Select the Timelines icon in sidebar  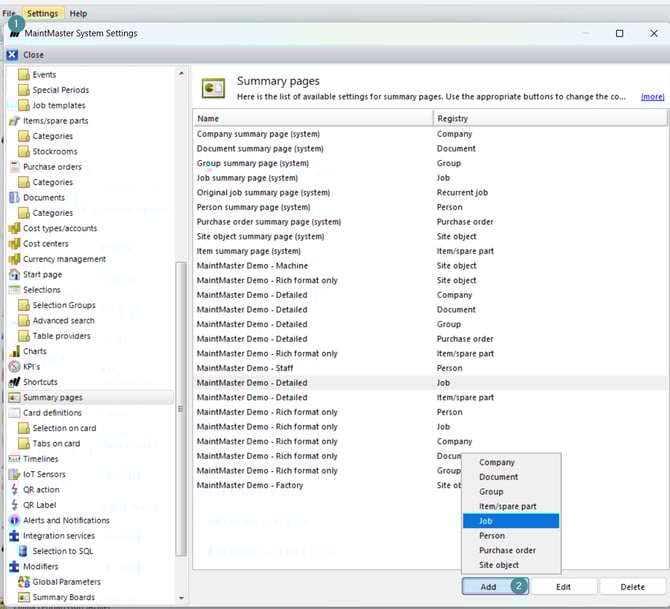(14, 459)
